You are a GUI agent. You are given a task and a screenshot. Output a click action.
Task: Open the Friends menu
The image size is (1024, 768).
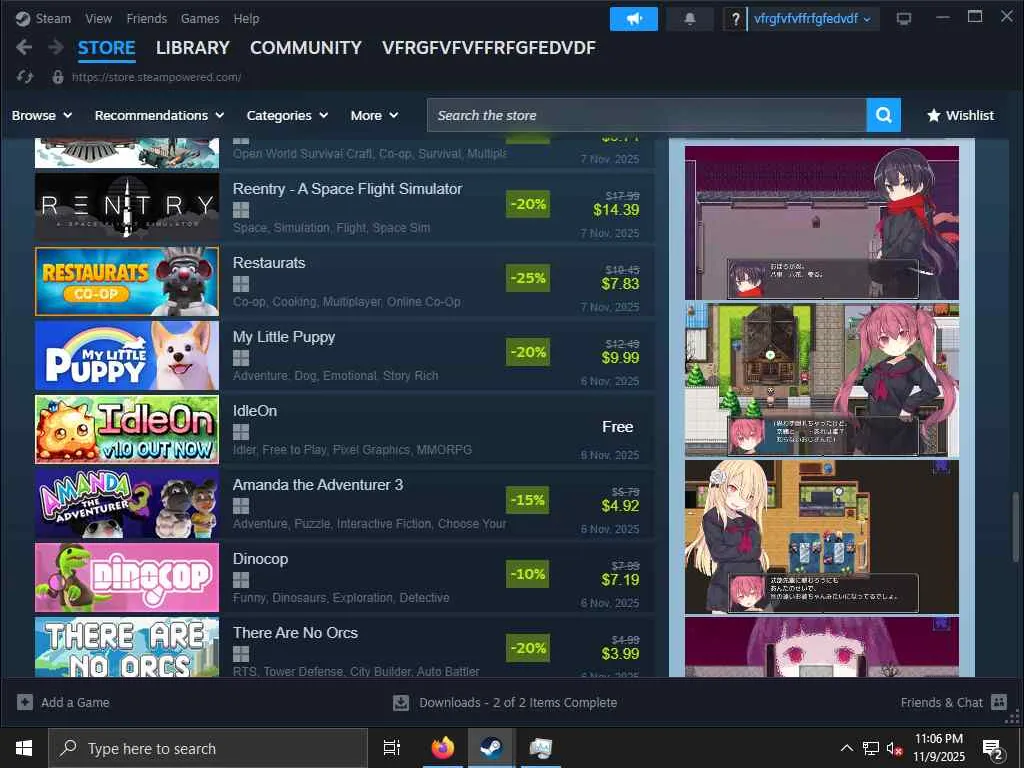[x=146, y=18]
